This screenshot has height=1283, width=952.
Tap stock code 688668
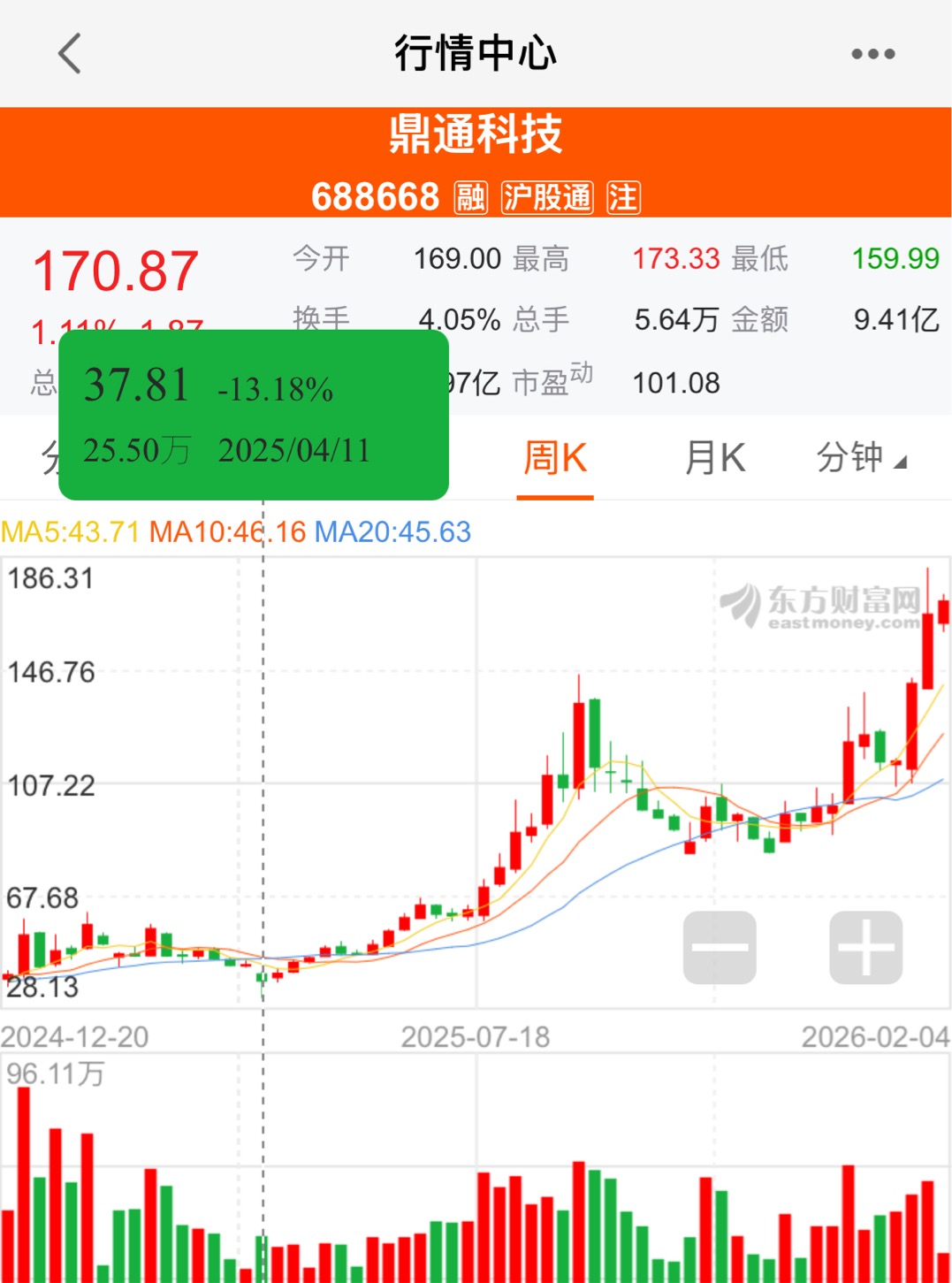coord(375,196)
